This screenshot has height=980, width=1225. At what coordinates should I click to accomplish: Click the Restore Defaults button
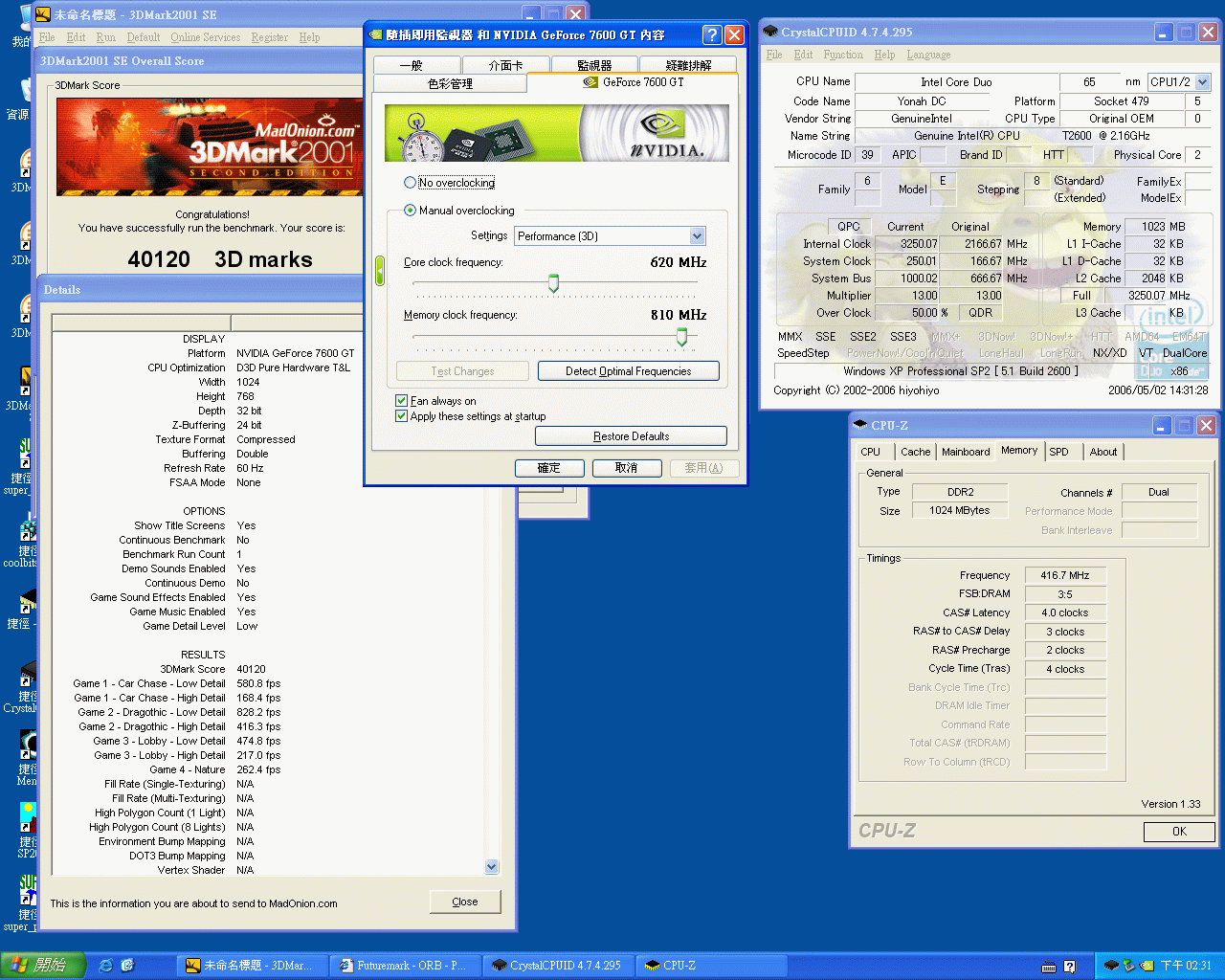[x=631, y=436]
